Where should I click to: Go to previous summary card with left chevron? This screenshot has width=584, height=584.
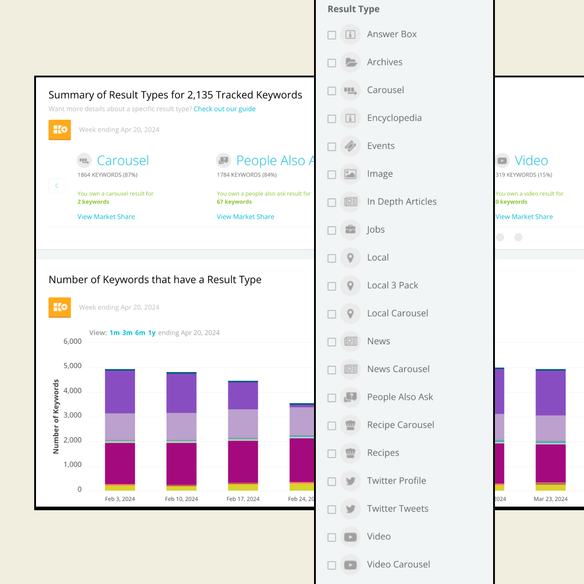57,185
